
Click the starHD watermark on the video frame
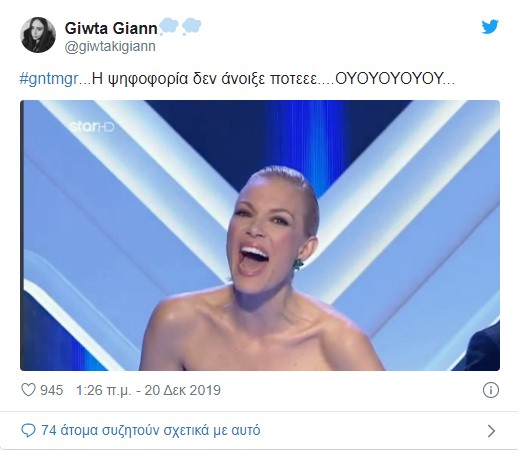92,127
